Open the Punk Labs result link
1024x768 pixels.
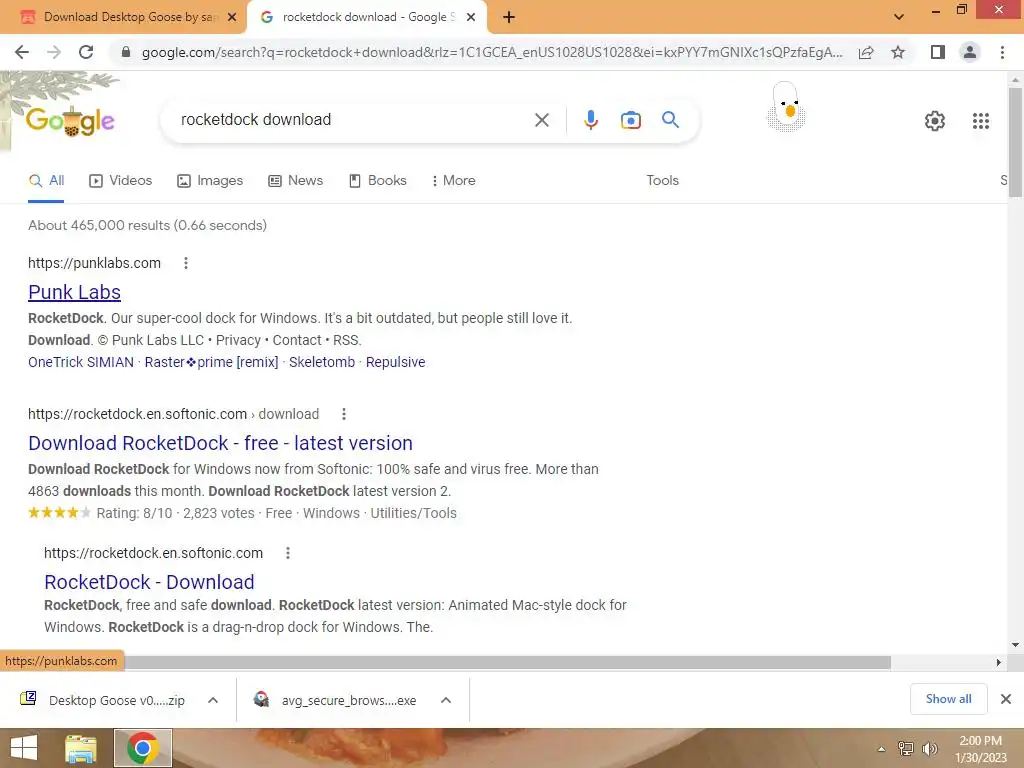(74, 292)
